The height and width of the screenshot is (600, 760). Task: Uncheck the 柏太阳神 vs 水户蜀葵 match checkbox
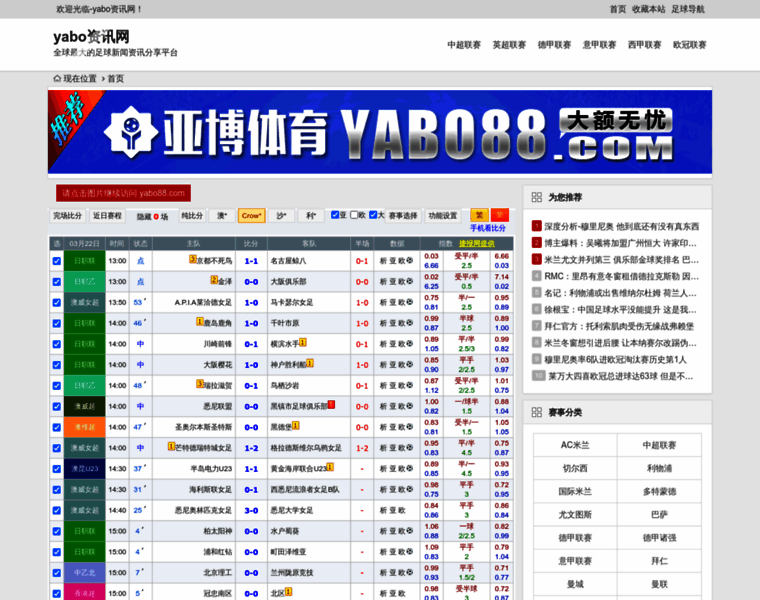pos(57,531)
